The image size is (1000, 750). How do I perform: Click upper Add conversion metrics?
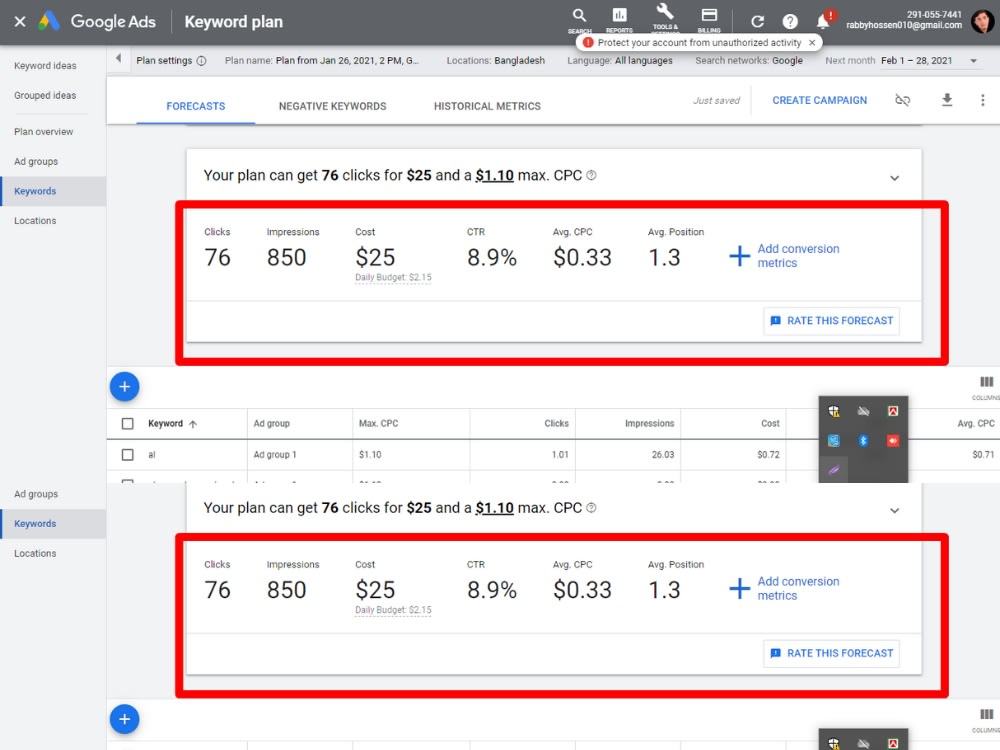784,256
